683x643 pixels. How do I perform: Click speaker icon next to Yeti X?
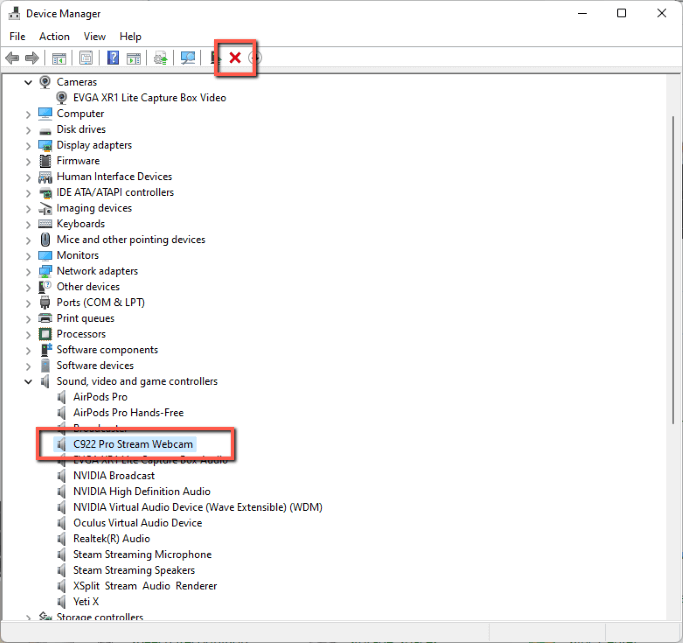62,602
